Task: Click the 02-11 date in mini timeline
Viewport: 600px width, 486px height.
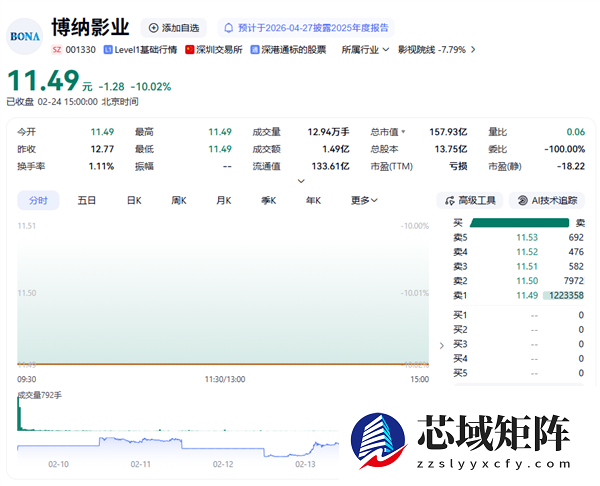Action: pyautogui.click(x=140, y=464)
